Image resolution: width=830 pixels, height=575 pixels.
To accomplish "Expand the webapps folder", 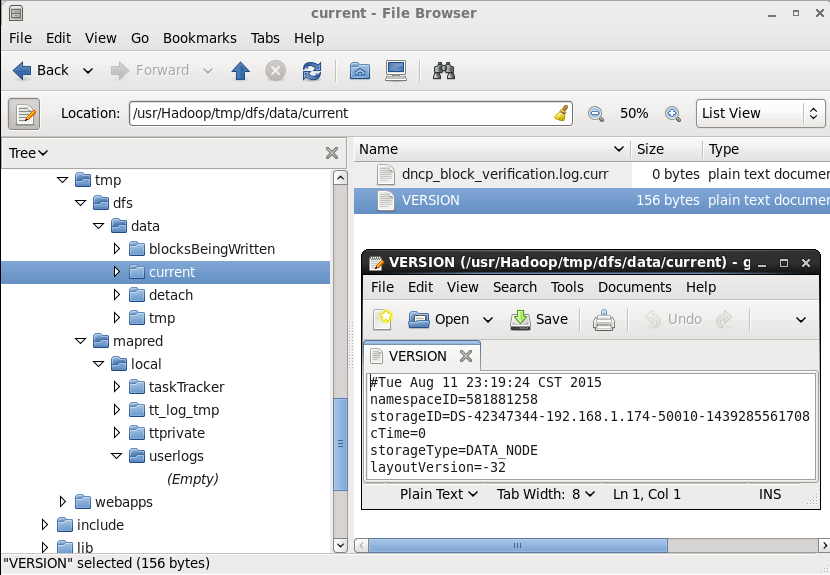I will [x=62, y=502].
